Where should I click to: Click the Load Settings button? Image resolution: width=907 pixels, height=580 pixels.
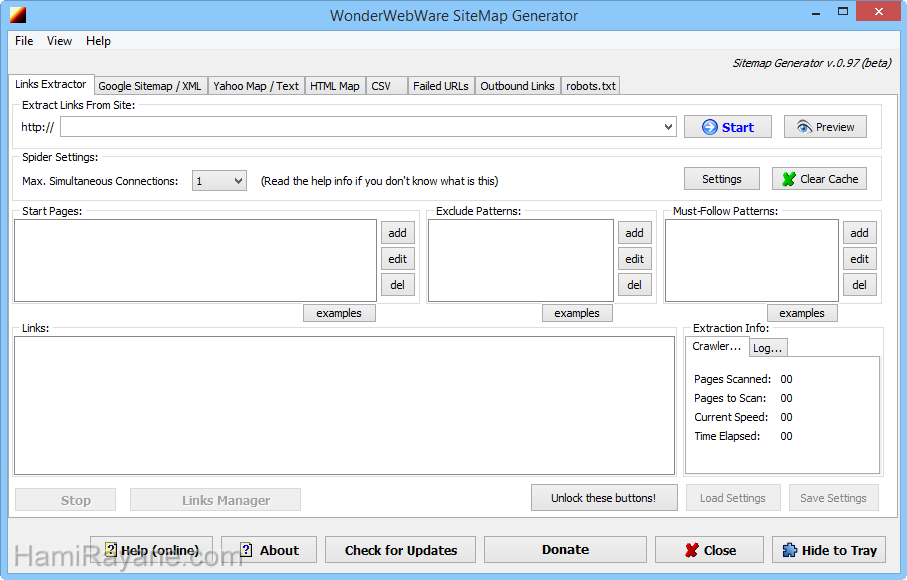point(733,498)
